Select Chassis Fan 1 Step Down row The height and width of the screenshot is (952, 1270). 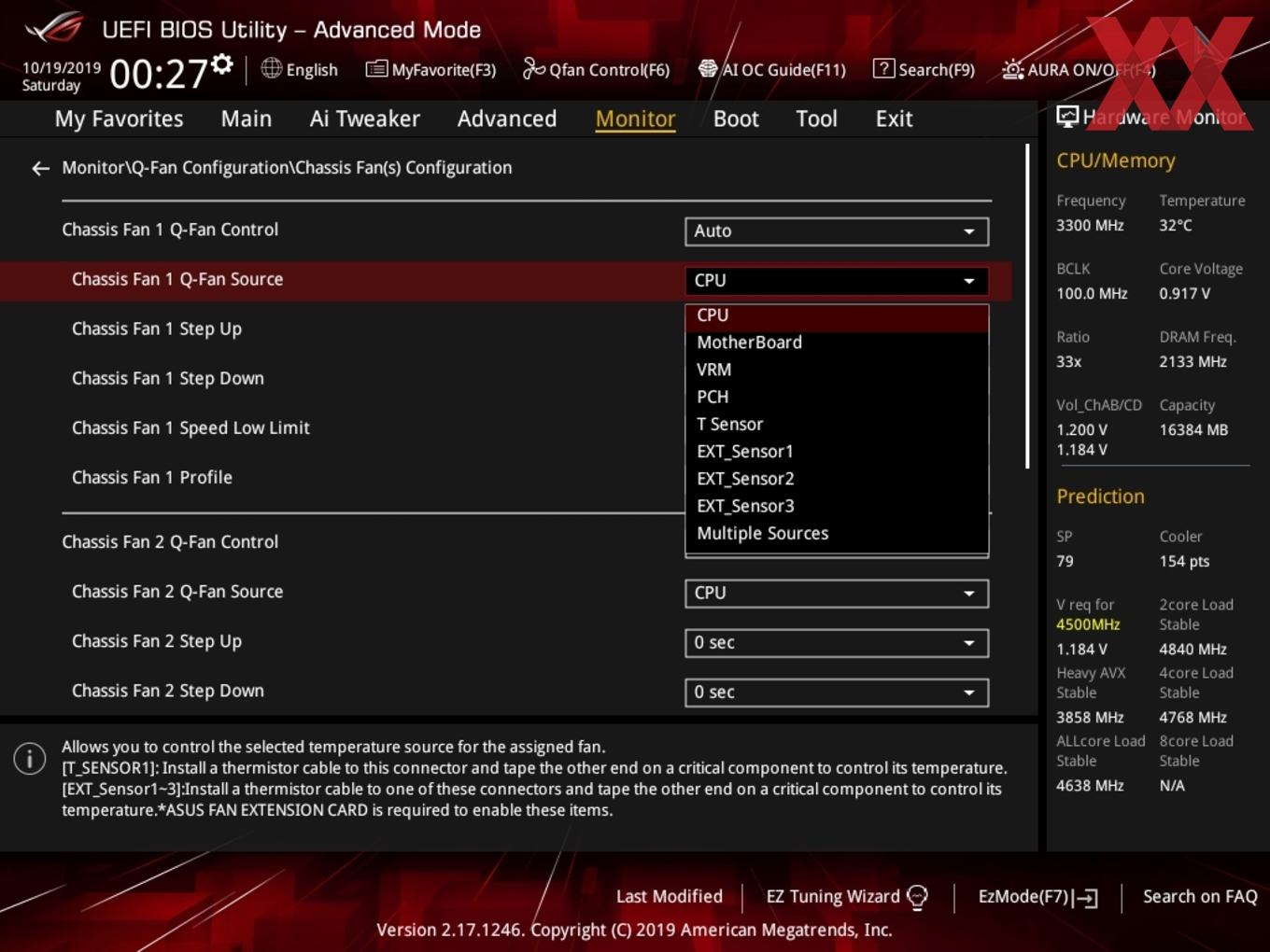click(x=168, y=379)
